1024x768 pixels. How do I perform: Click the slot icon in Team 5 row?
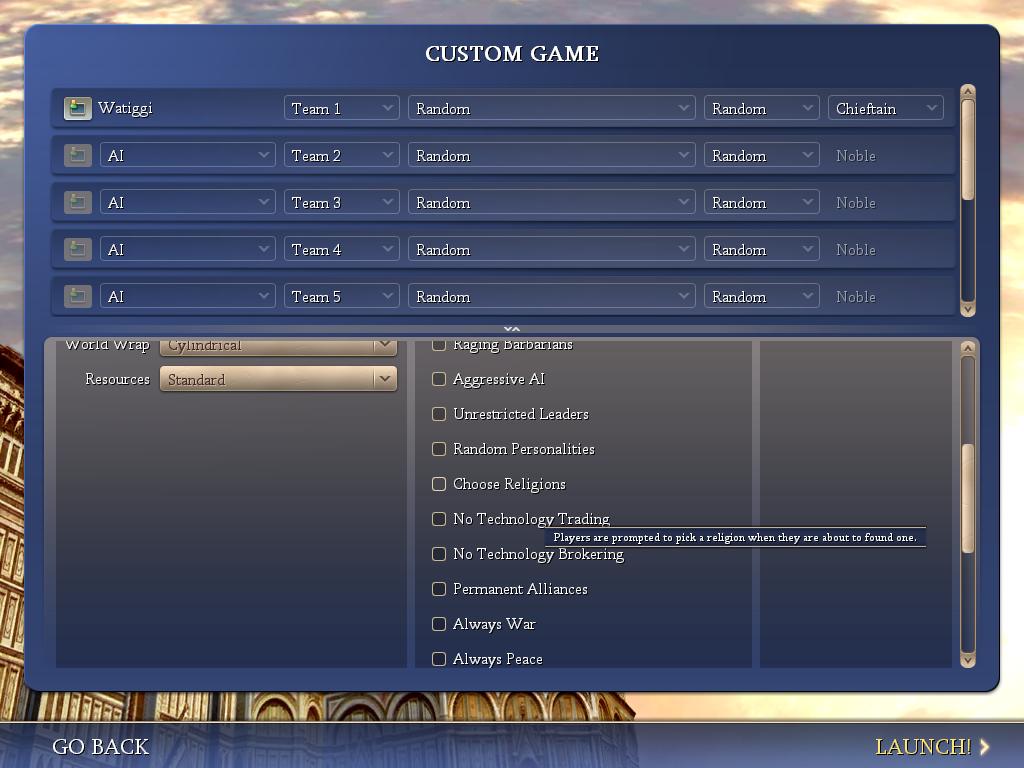(x=77, y=296)
